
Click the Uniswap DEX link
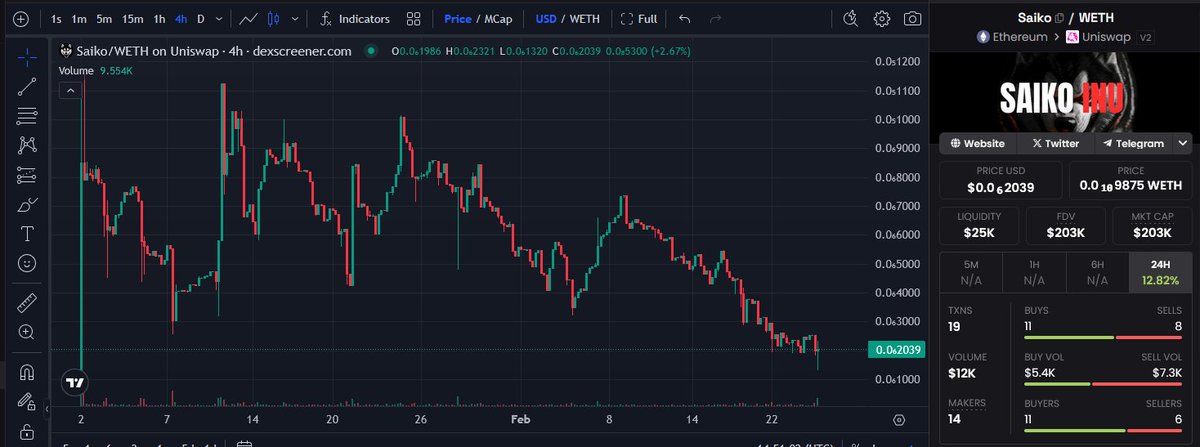[x=1099, y=36]
